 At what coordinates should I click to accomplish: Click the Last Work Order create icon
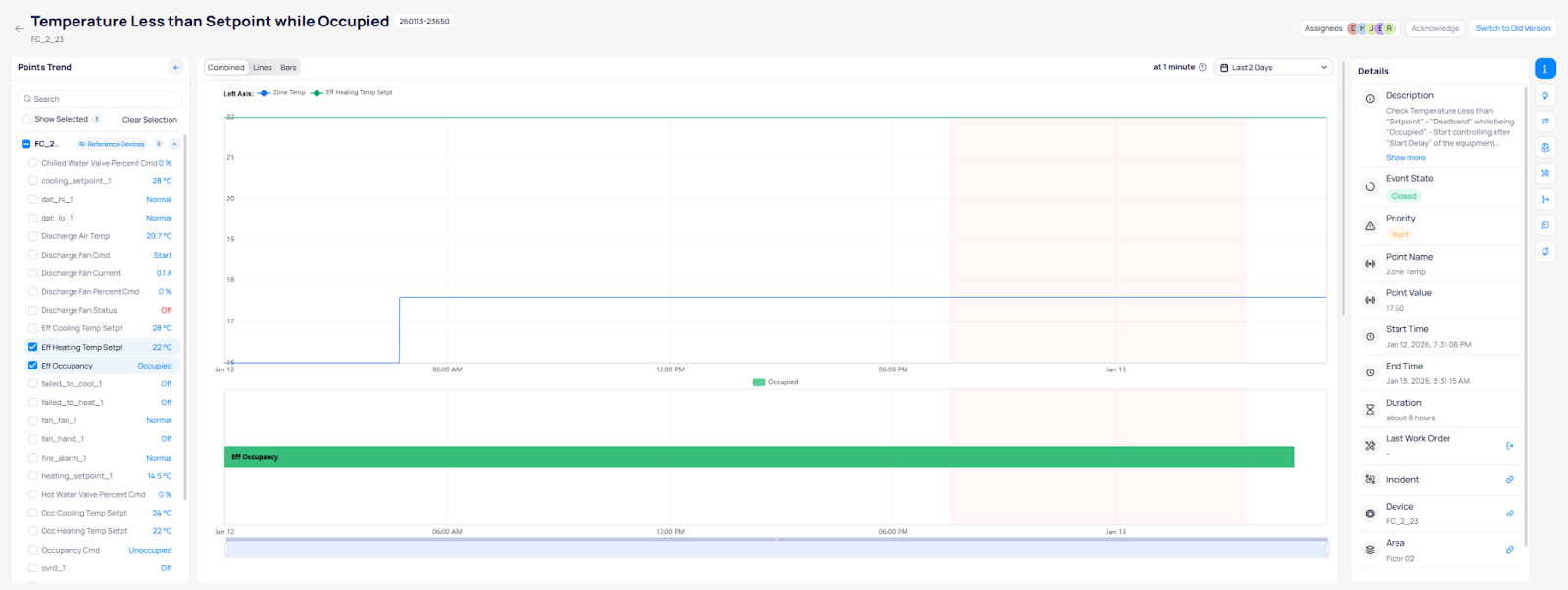1509,446
